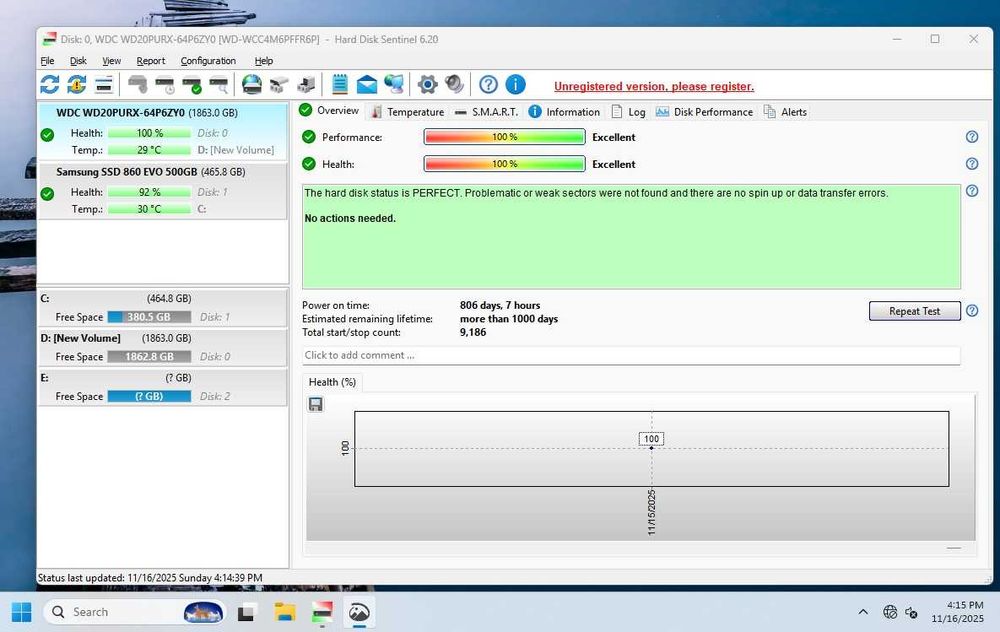Click the help icon next to Repeat Test
The height and width of the screenshot is (632, 1000).
pyautogui.click(x=972, y=311)
